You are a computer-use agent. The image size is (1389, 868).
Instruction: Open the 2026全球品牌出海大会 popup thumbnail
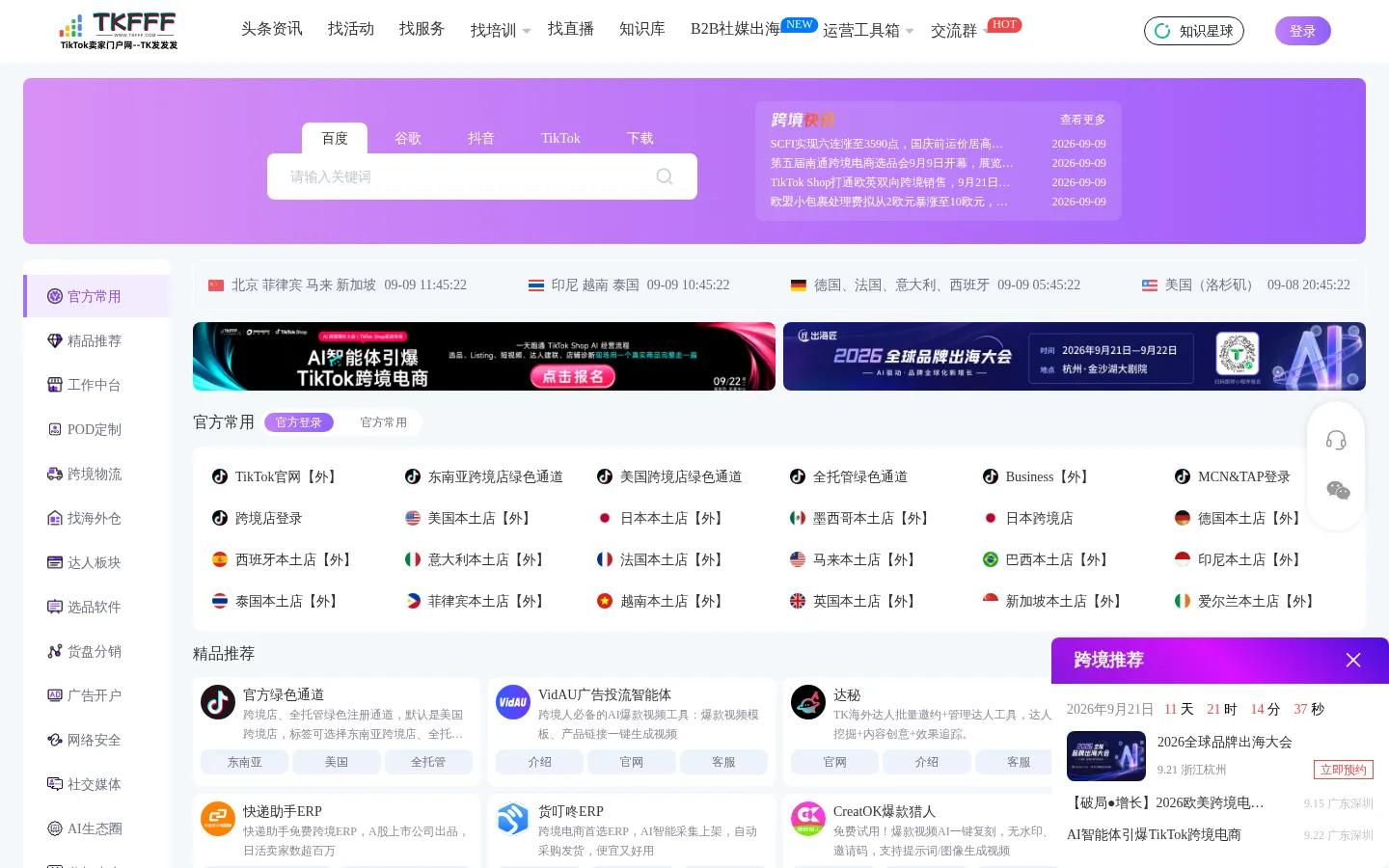click(1106, 756)
